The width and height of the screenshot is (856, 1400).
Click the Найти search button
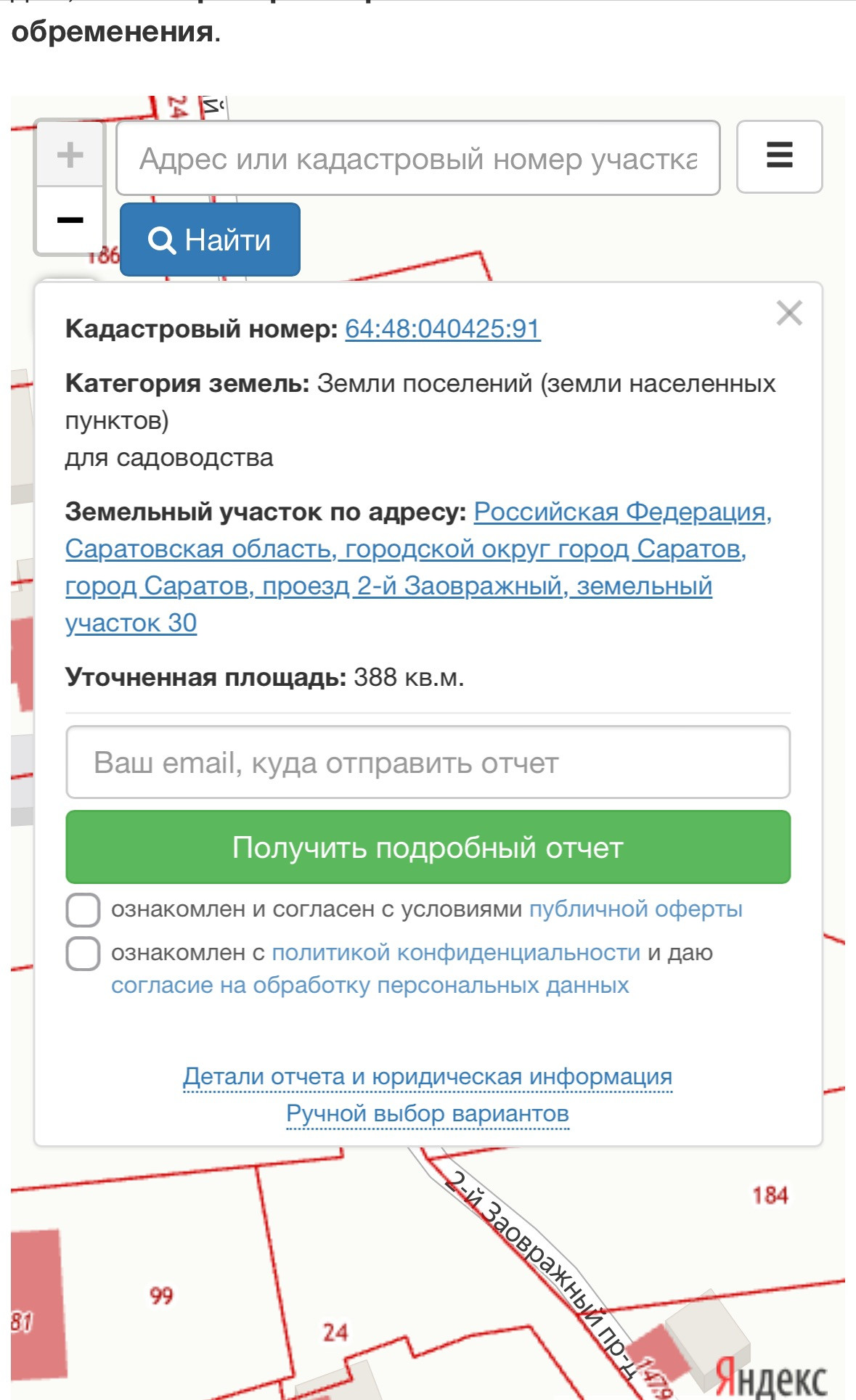210,240
